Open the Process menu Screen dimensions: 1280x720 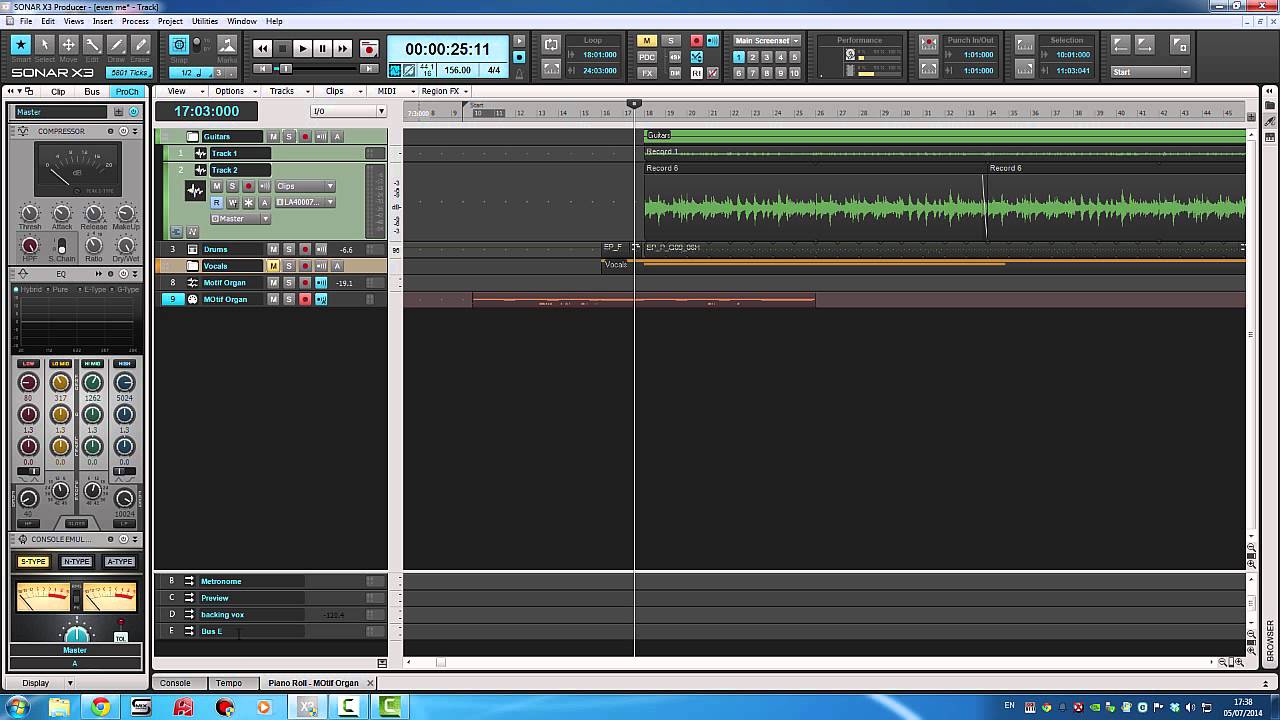click(135, 21)
